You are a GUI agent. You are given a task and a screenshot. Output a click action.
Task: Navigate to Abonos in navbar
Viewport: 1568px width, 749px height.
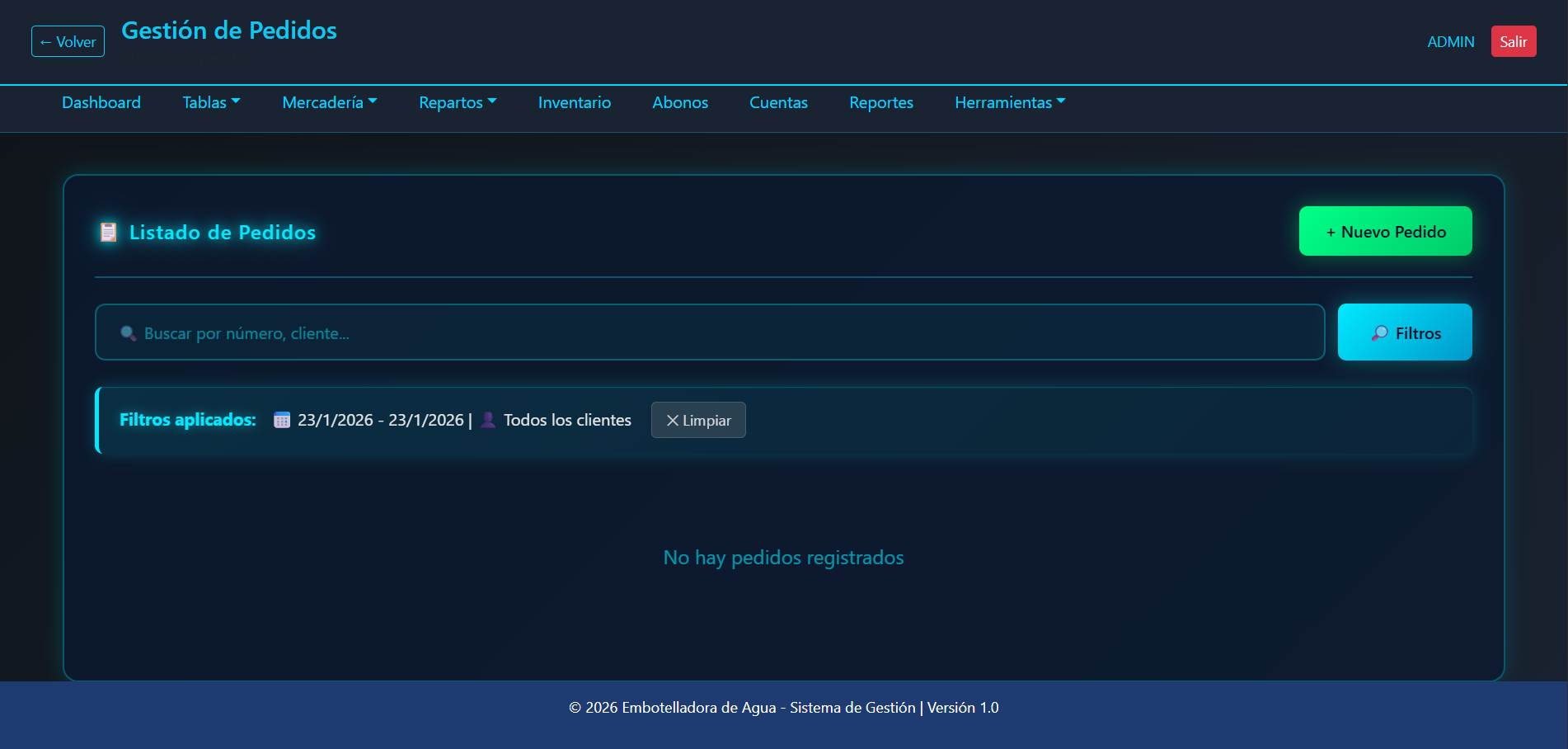(680, 102)
